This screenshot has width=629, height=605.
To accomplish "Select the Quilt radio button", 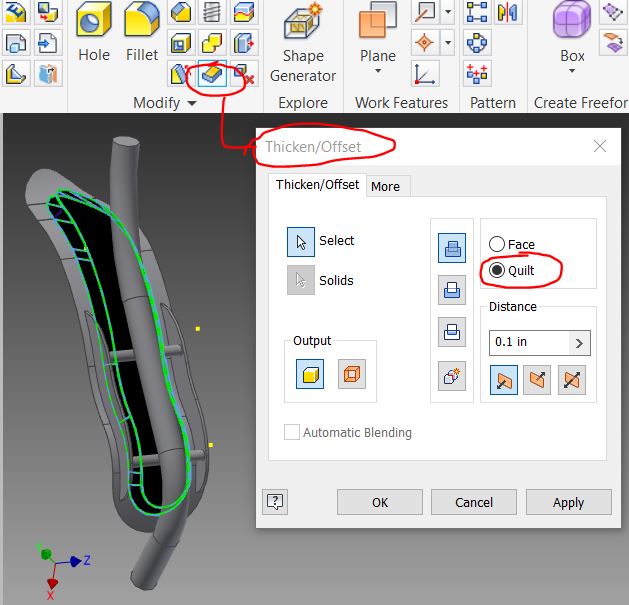I will click(x=497, y=270).
